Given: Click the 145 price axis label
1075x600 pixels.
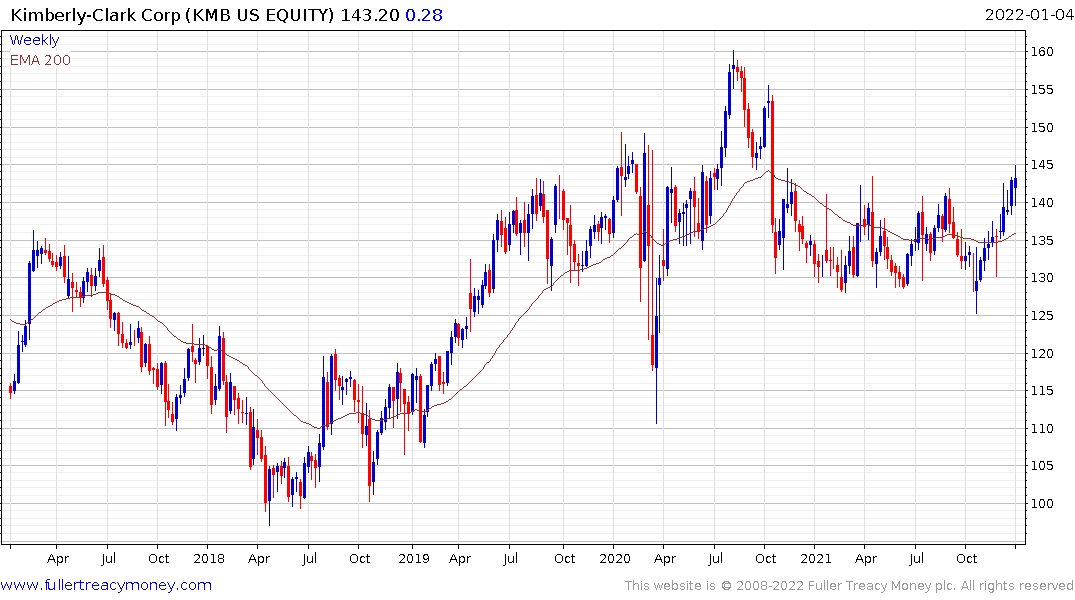Looking at the screenshot, I should click(x=1042, y=165).
